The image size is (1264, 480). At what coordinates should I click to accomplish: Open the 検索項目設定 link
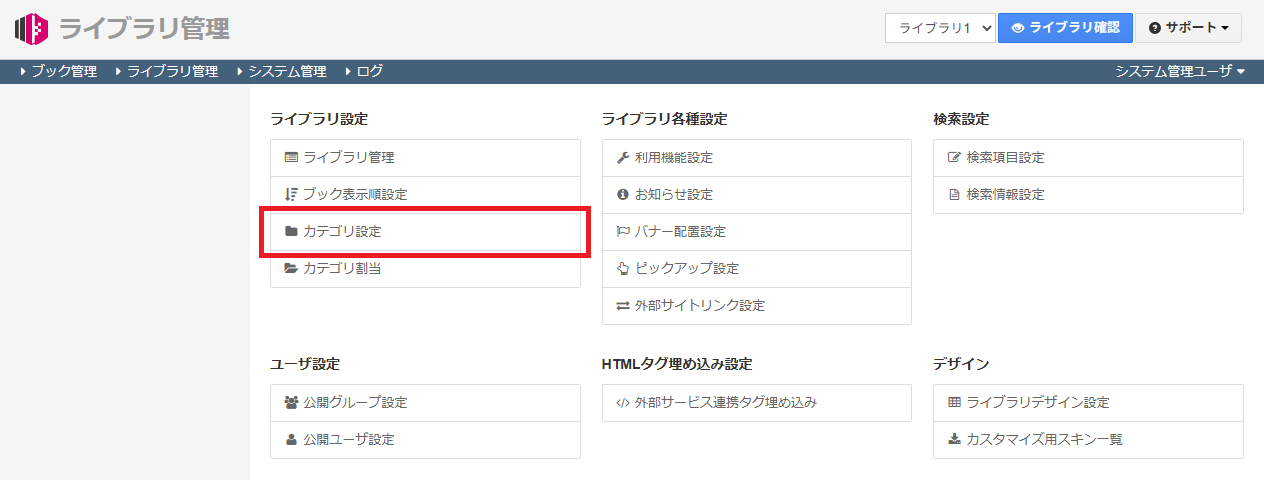coord(1005,158)
